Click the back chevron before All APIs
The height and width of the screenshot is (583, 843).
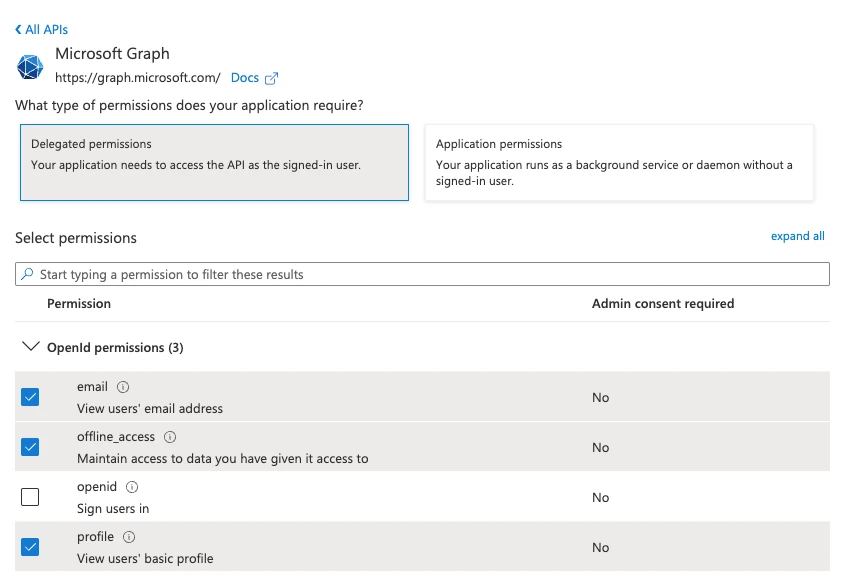click(18, 30)
